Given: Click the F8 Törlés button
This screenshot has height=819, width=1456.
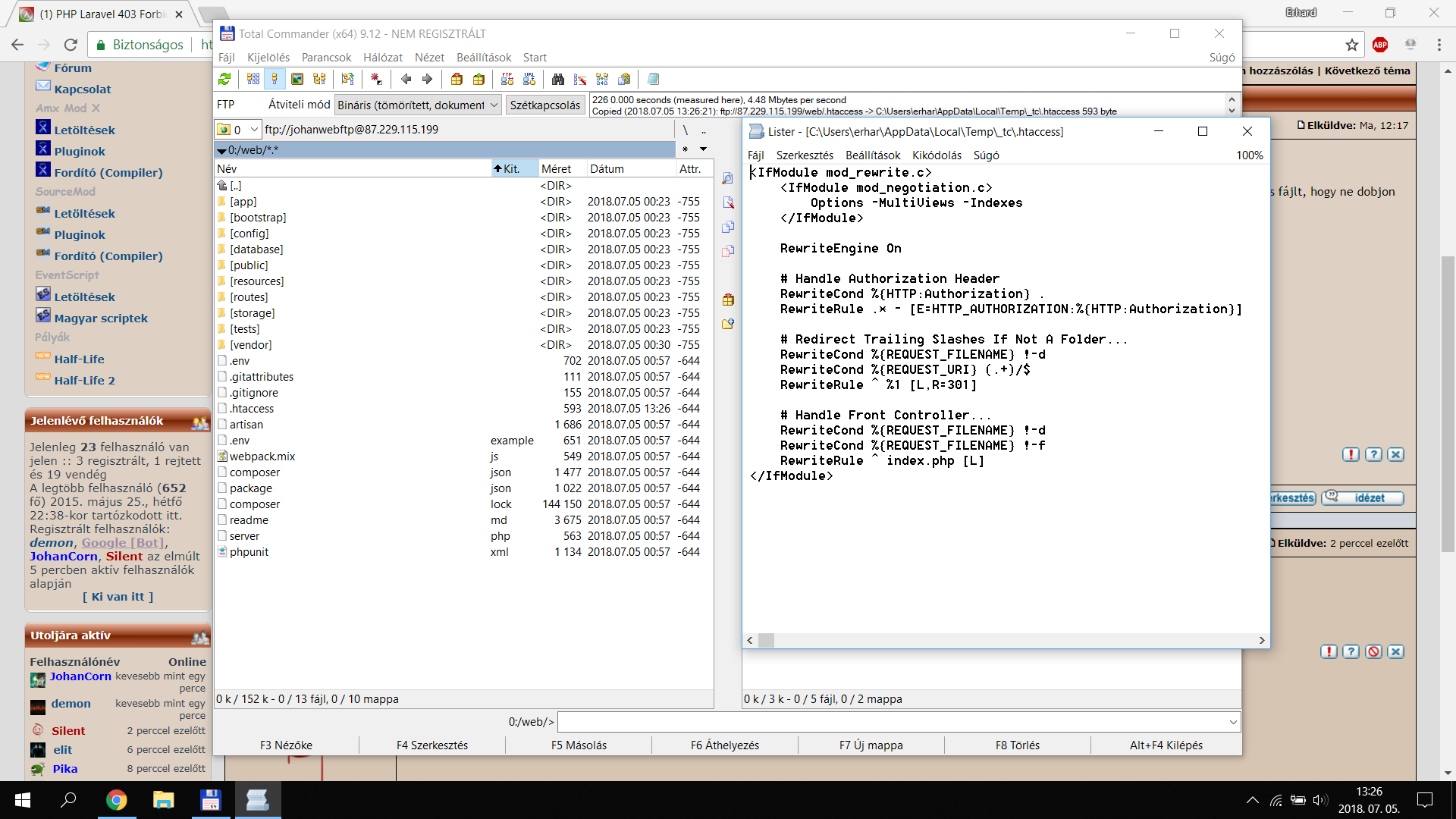Looking at the screenshot, I should tap(1017, 745).
